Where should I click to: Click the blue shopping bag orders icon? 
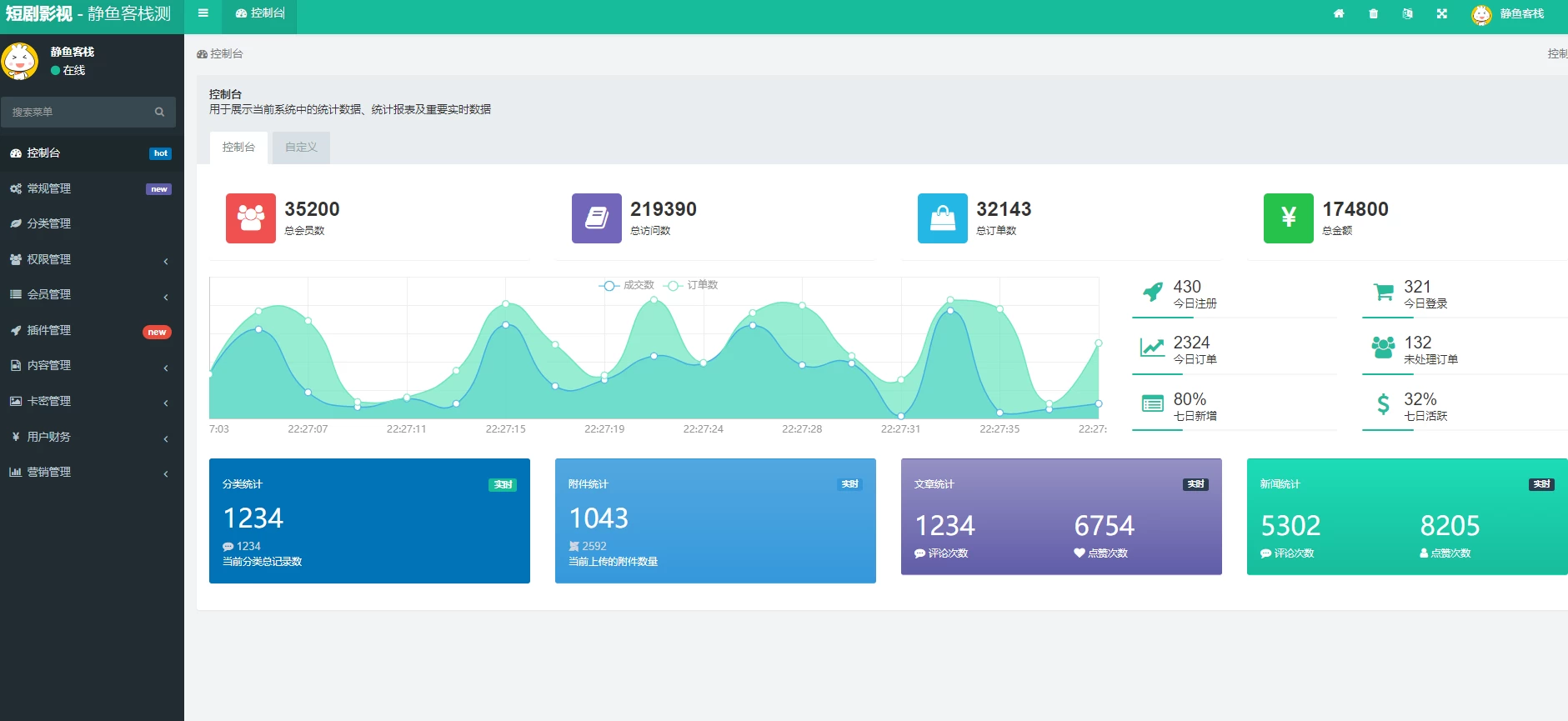(x=942, y=218)
